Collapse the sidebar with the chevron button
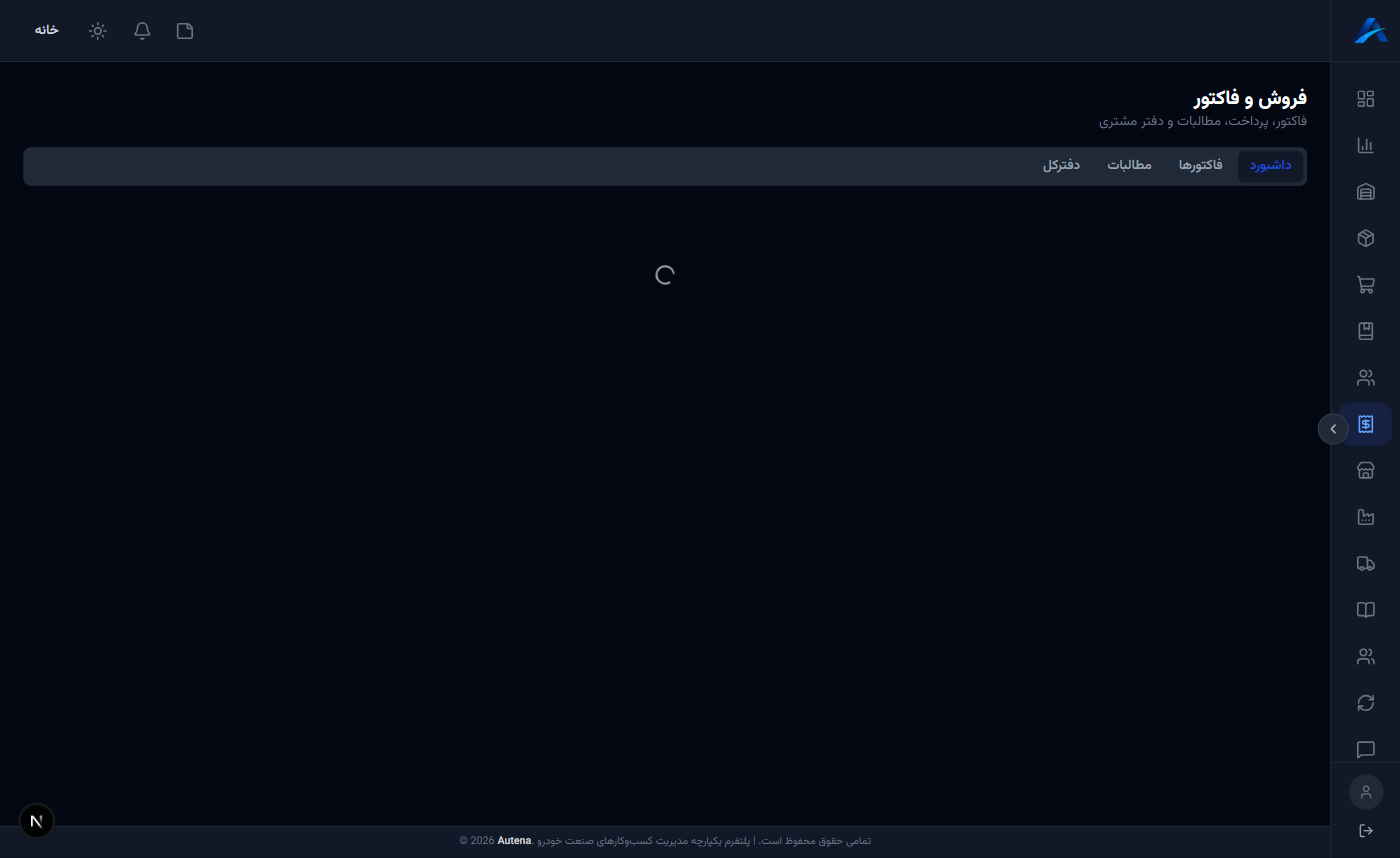Image resolution: width=1400 pixels, height=858 pixels. [1333, 429]
